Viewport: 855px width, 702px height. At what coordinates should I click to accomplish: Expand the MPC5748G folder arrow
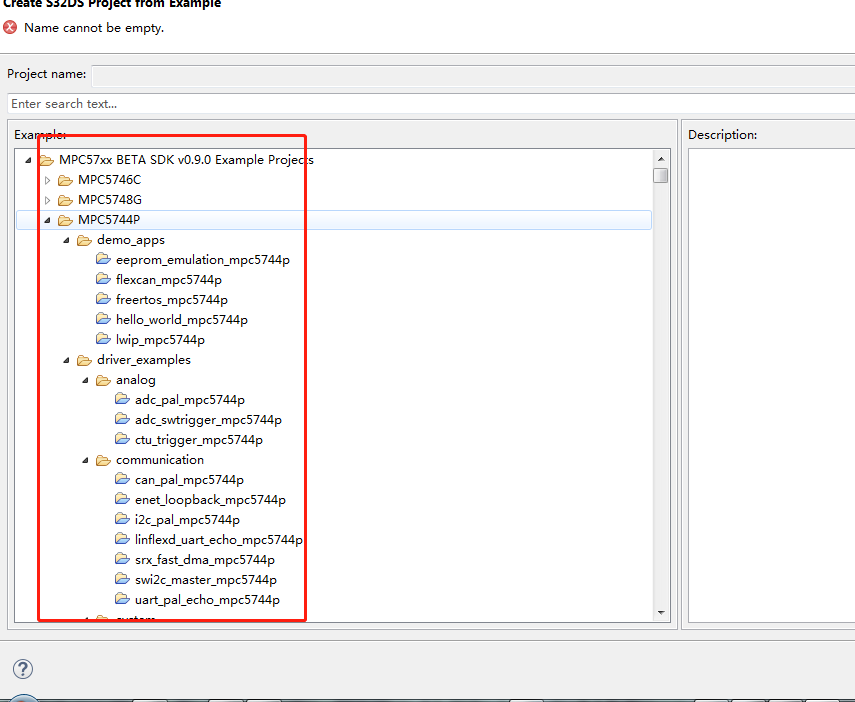click(47, 200)
